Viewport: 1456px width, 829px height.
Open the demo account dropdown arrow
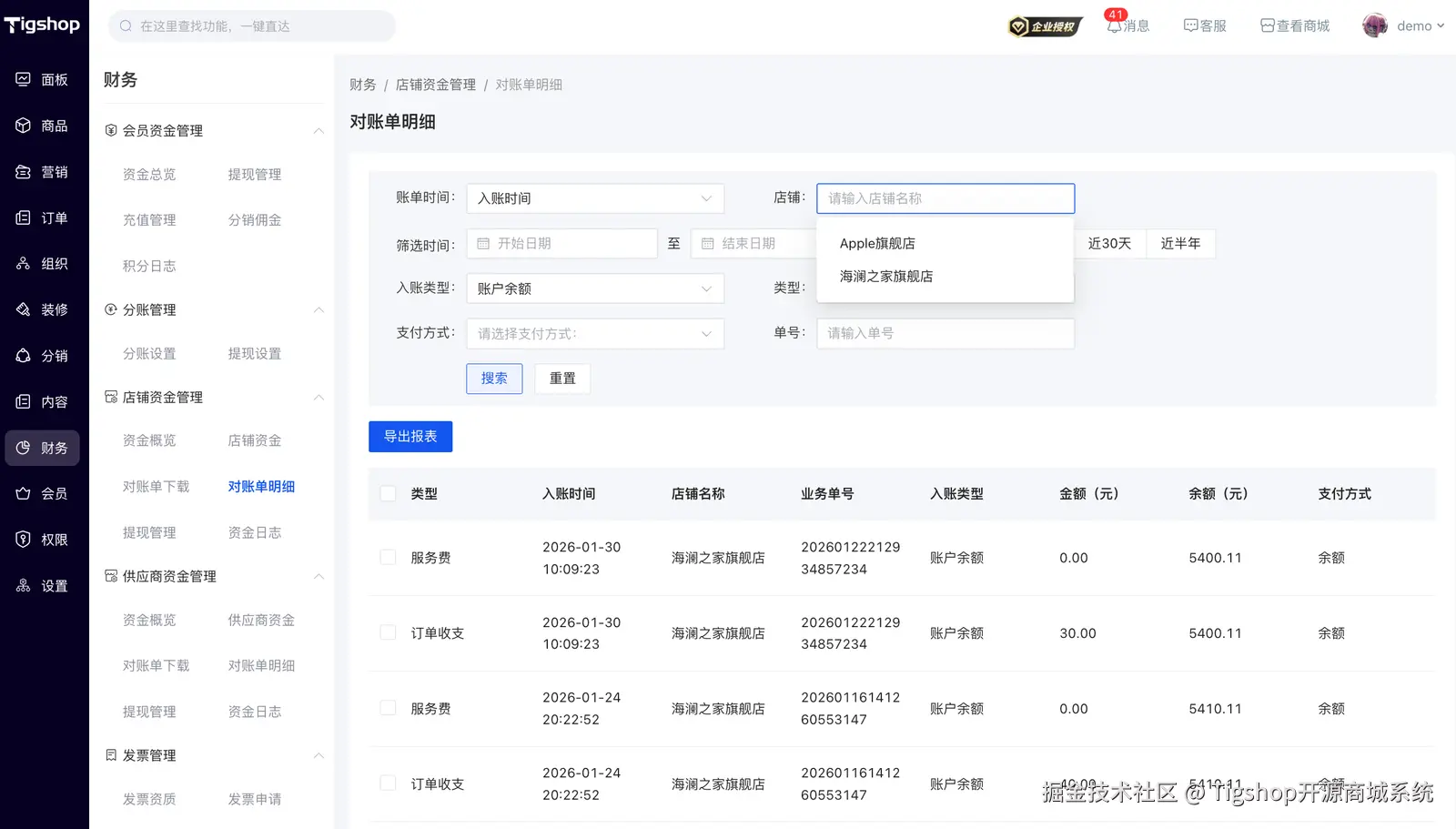coord(1441,26)
